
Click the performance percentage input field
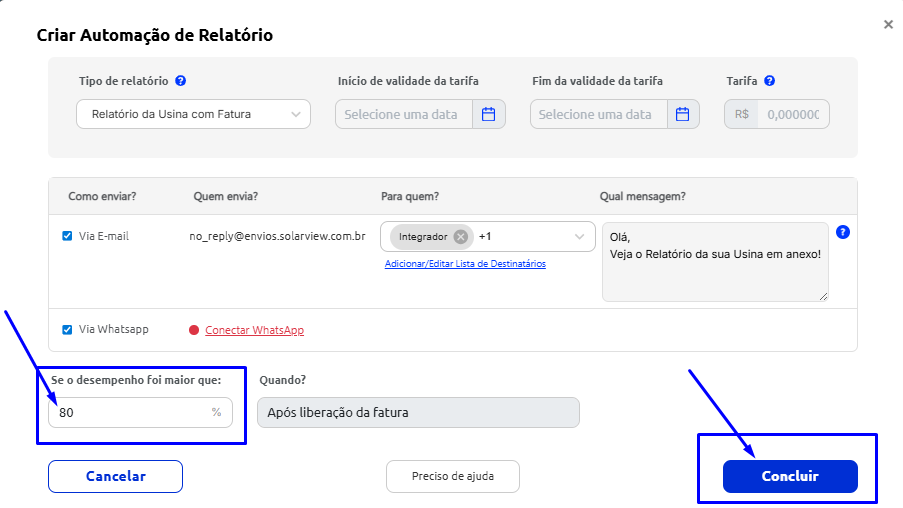pyautogui.click(x=130, y=412)
